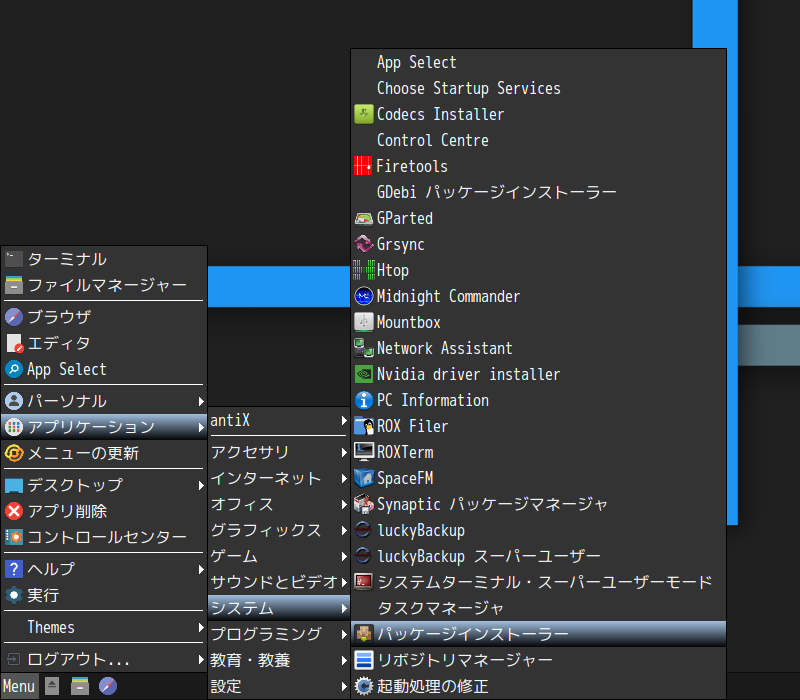Click the Htop green meter icon
This screenshot has height=700, width=800.
[363, 270]
